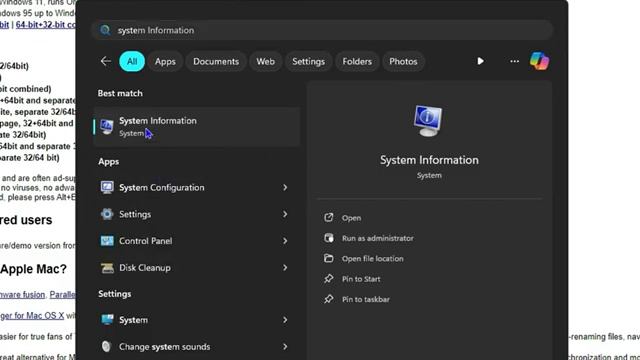Expand Disk Cleanup result chevron
640x360 pixels.
pyautogui.click(x=285, y=268)
